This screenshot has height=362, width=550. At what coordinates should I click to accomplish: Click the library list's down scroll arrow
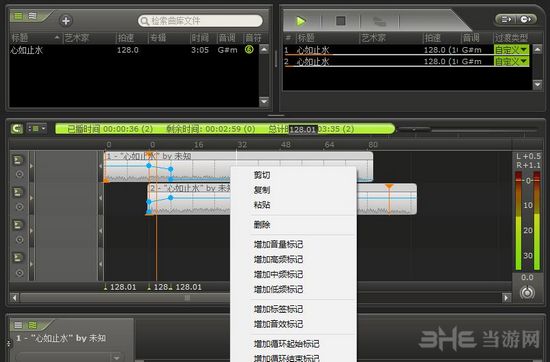(x=264, y=102)
